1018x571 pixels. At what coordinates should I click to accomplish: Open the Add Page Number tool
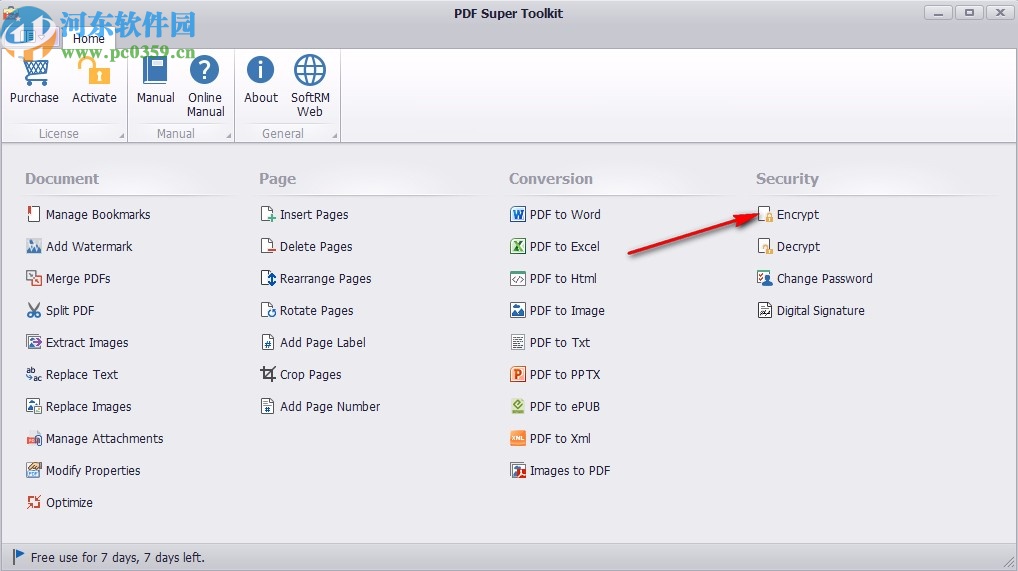(320, 406)
